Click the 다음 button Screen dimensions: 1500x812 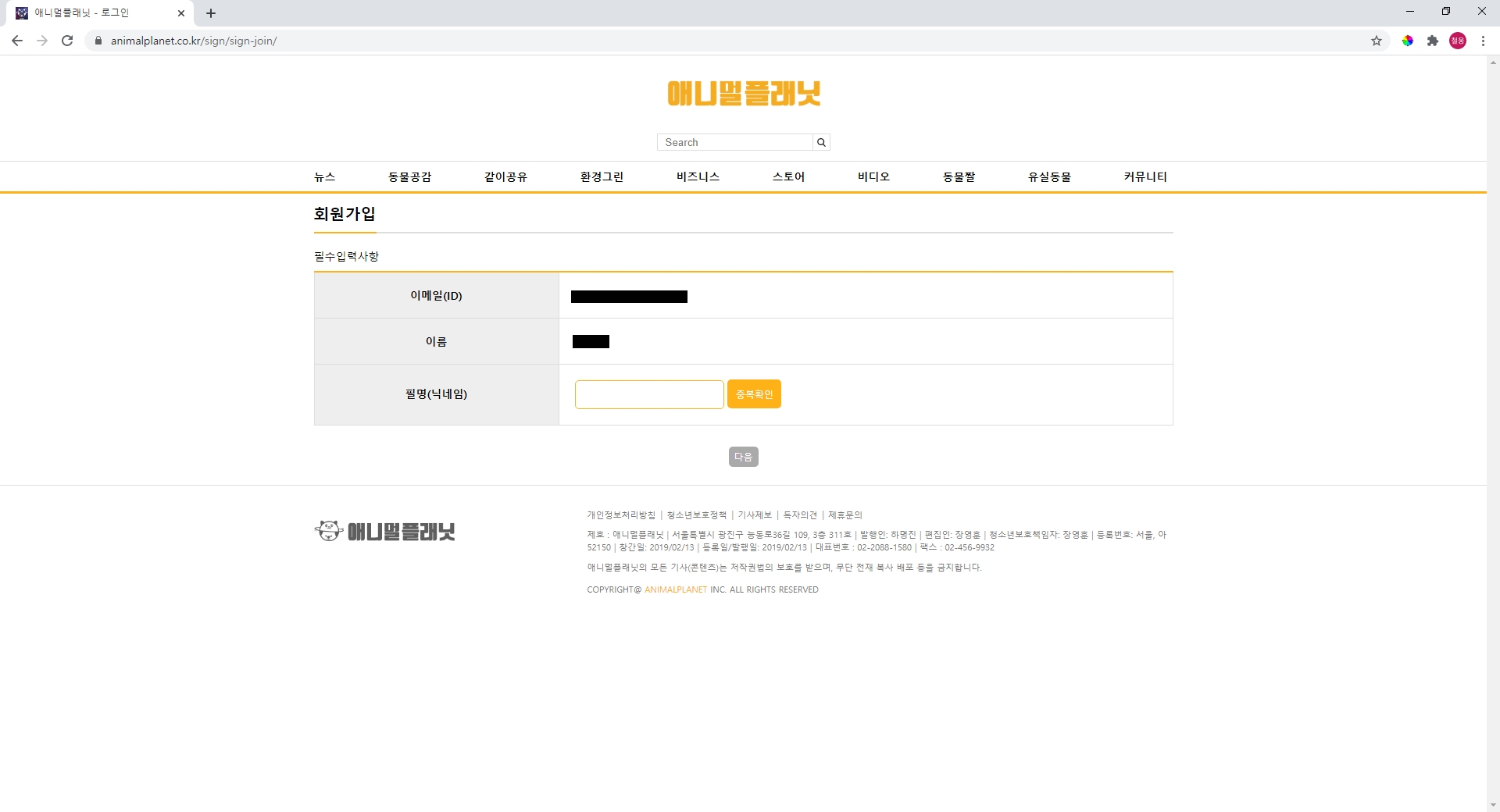[743, 457]
